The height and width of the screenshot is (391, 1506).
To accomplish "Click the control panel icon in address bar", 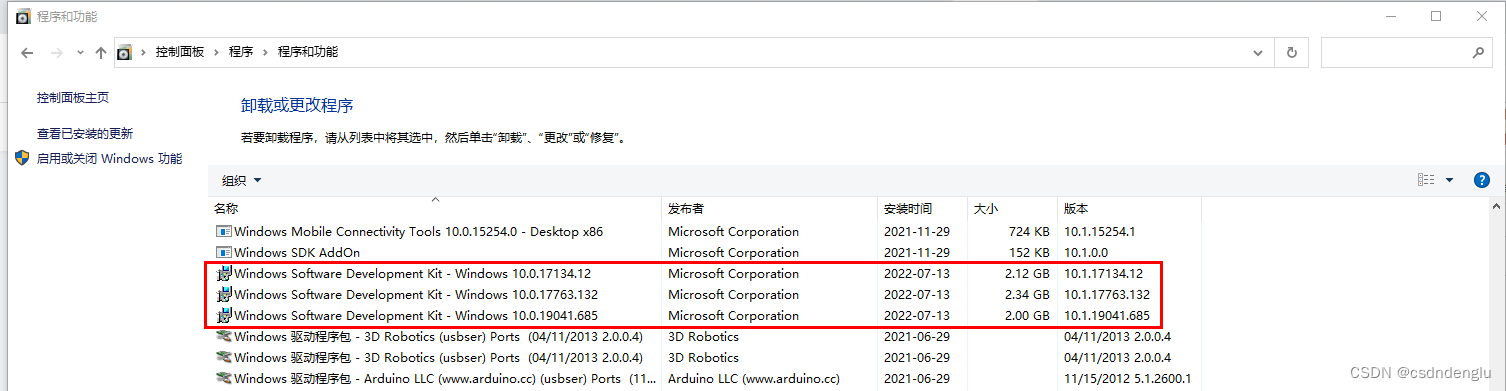I will coord(125,52).
